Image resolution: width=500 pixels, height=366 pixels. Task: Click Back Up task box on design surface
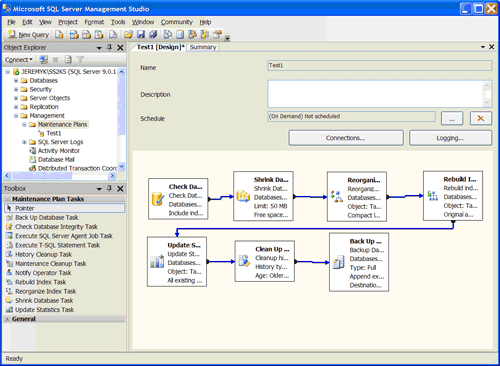pos(359,262)
